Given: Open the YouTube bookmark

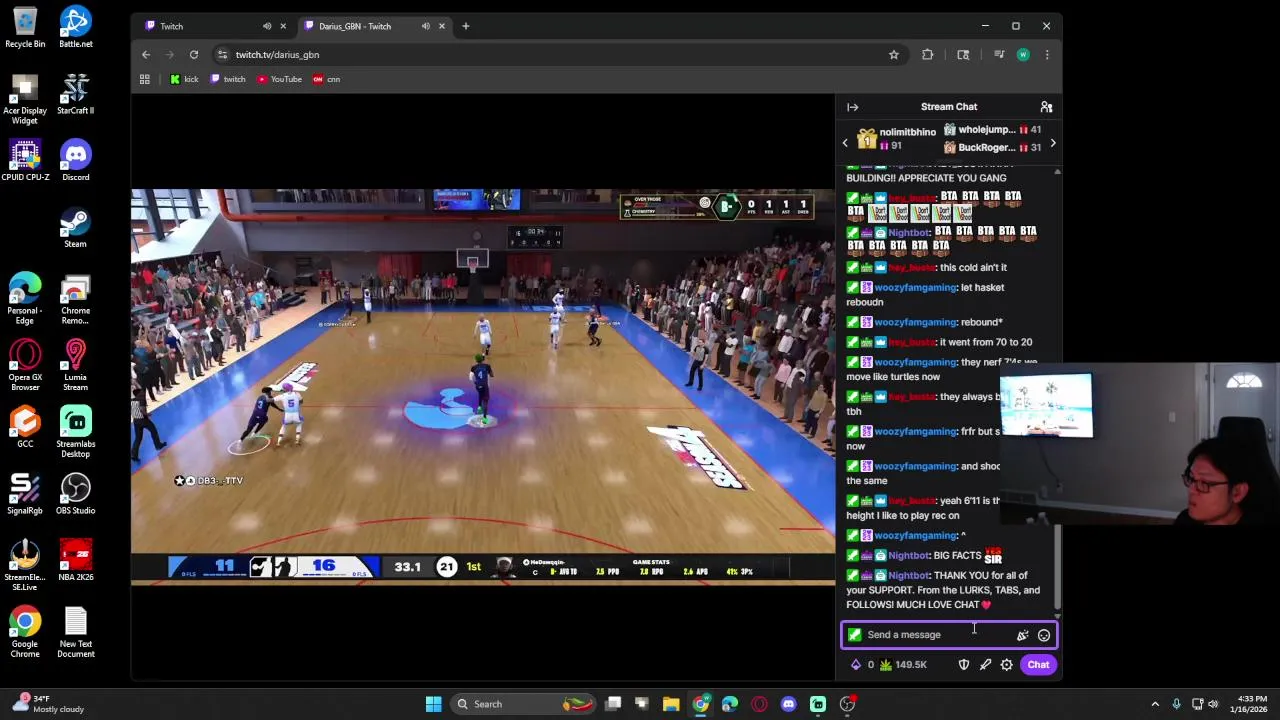Looking at the screenshot, I should (x=280, y=79).
